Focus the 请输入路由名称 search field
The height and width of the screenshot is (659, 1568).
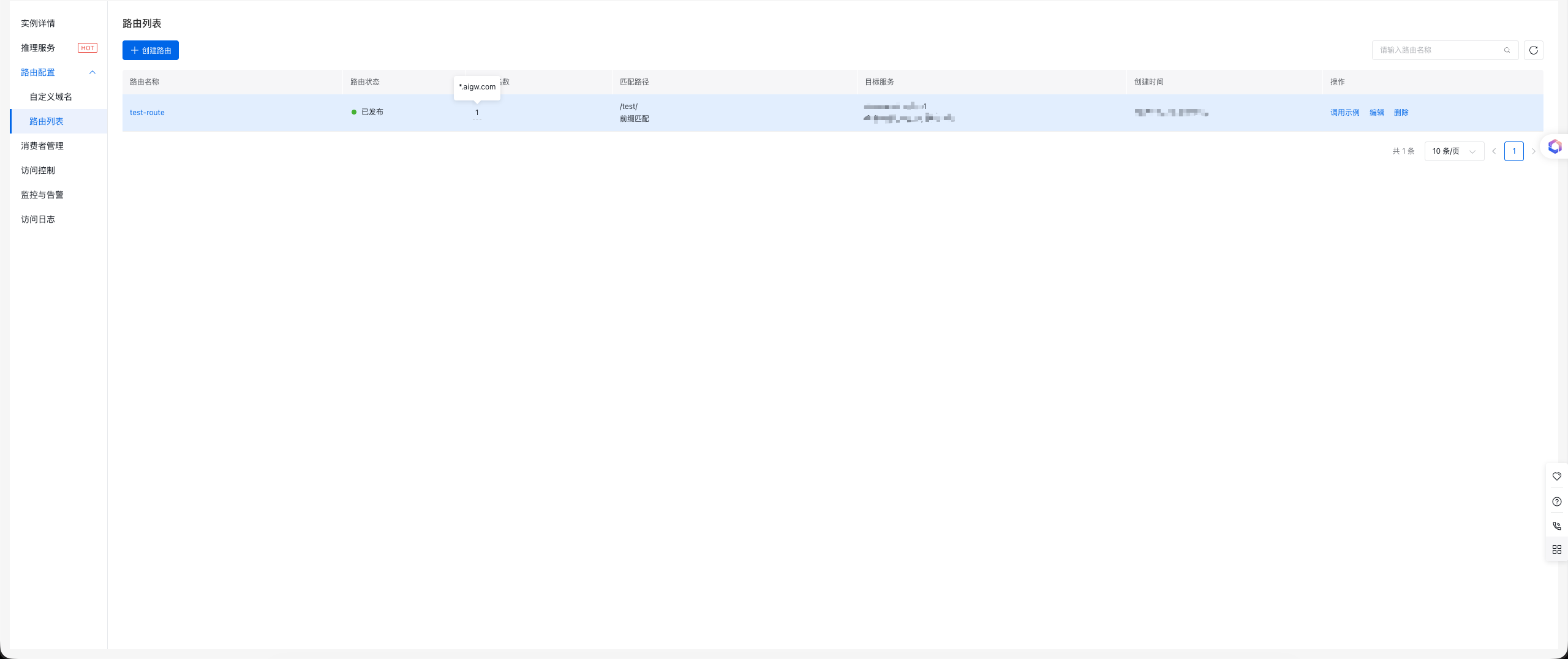pyautogui.click(x=1436, y=50)
